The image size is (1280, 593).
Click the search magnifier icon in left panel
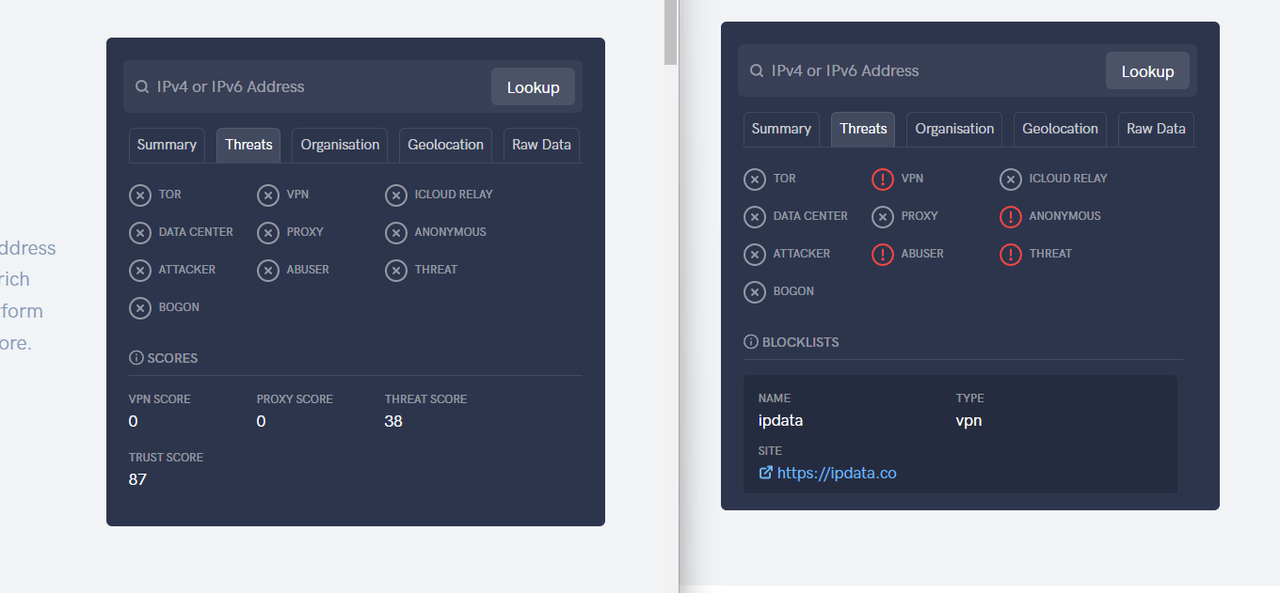pyautogui.click(x=142, y=87)
